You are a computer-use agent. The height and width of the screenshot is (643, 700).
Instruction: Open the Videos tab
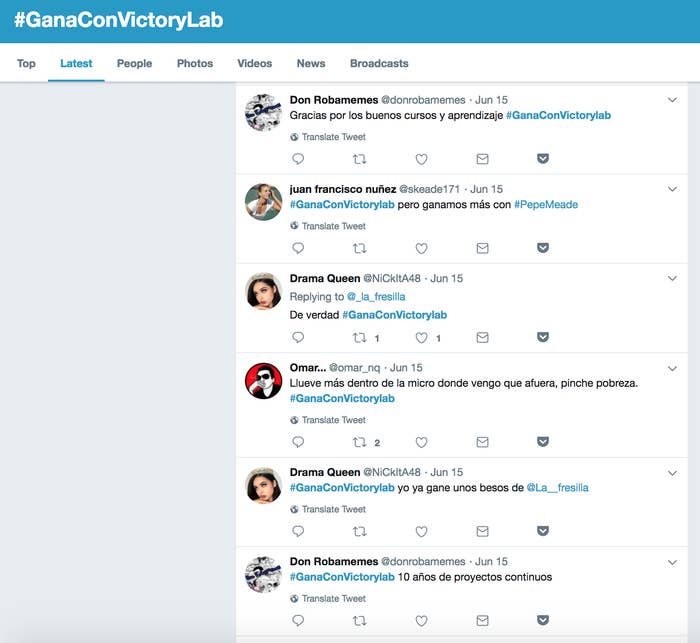click(254, 63)
